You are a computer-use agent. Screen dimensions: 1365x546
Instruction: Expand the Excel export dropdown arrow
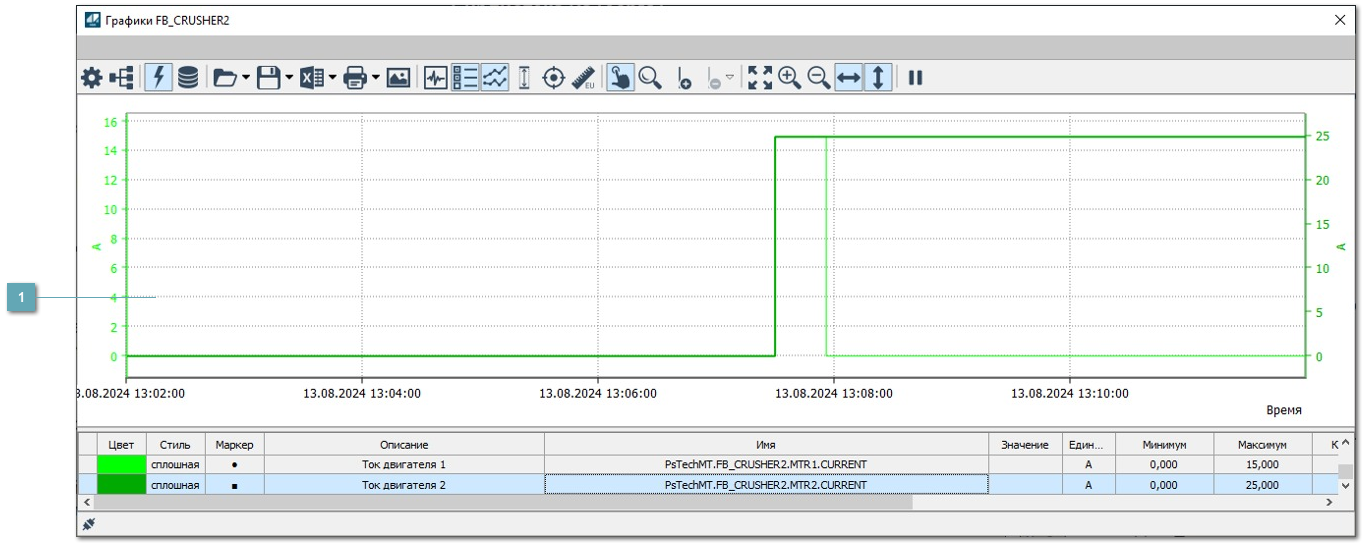click(x=332, y=78)
